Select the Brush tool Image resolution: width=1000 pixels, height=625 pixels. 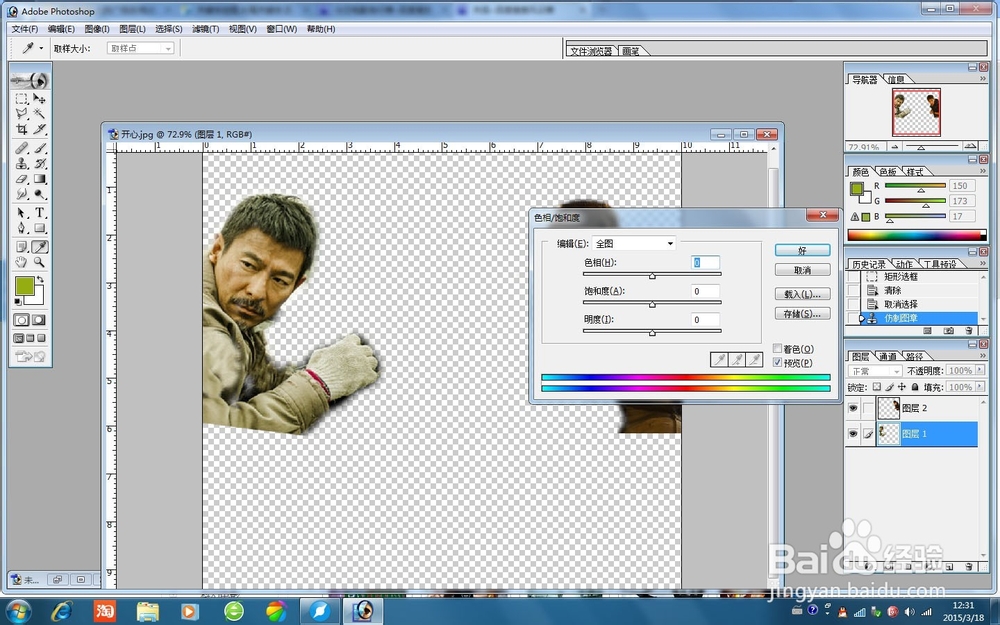point(40,148)
